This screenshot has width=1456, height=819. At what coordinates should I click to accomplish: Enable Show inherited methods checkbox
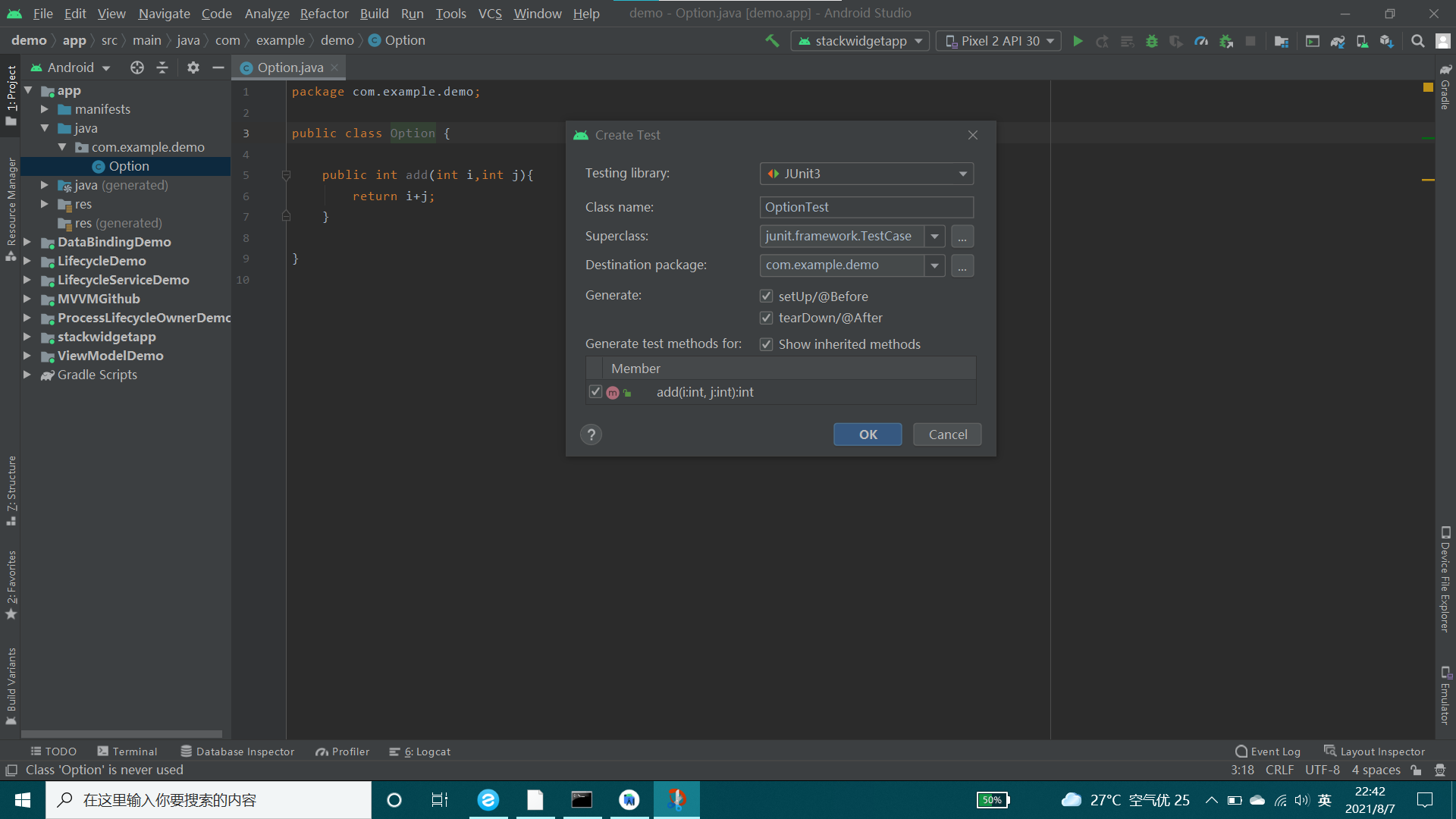[767, 344]
